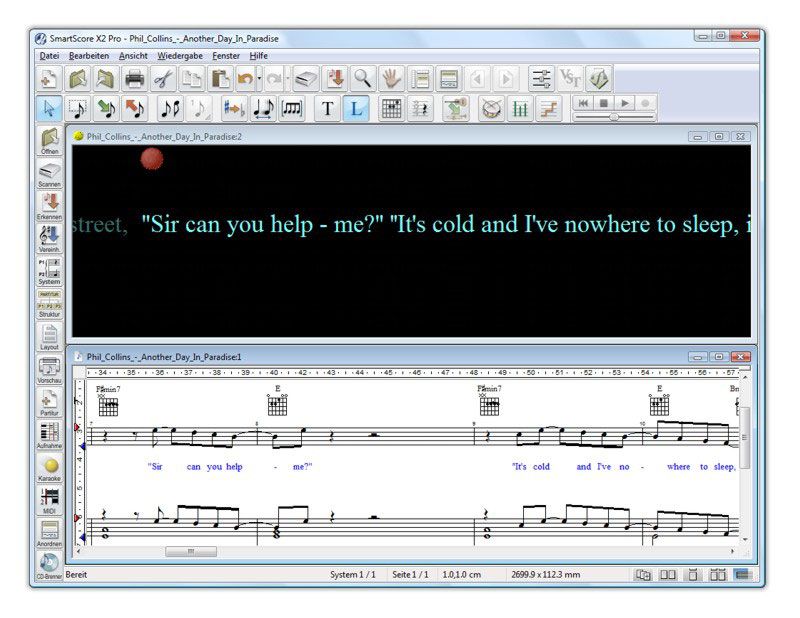Click the Partitur sidebar icon
Image resolution: width=800 pixels, height=618 pixels.
click(49, 403)
